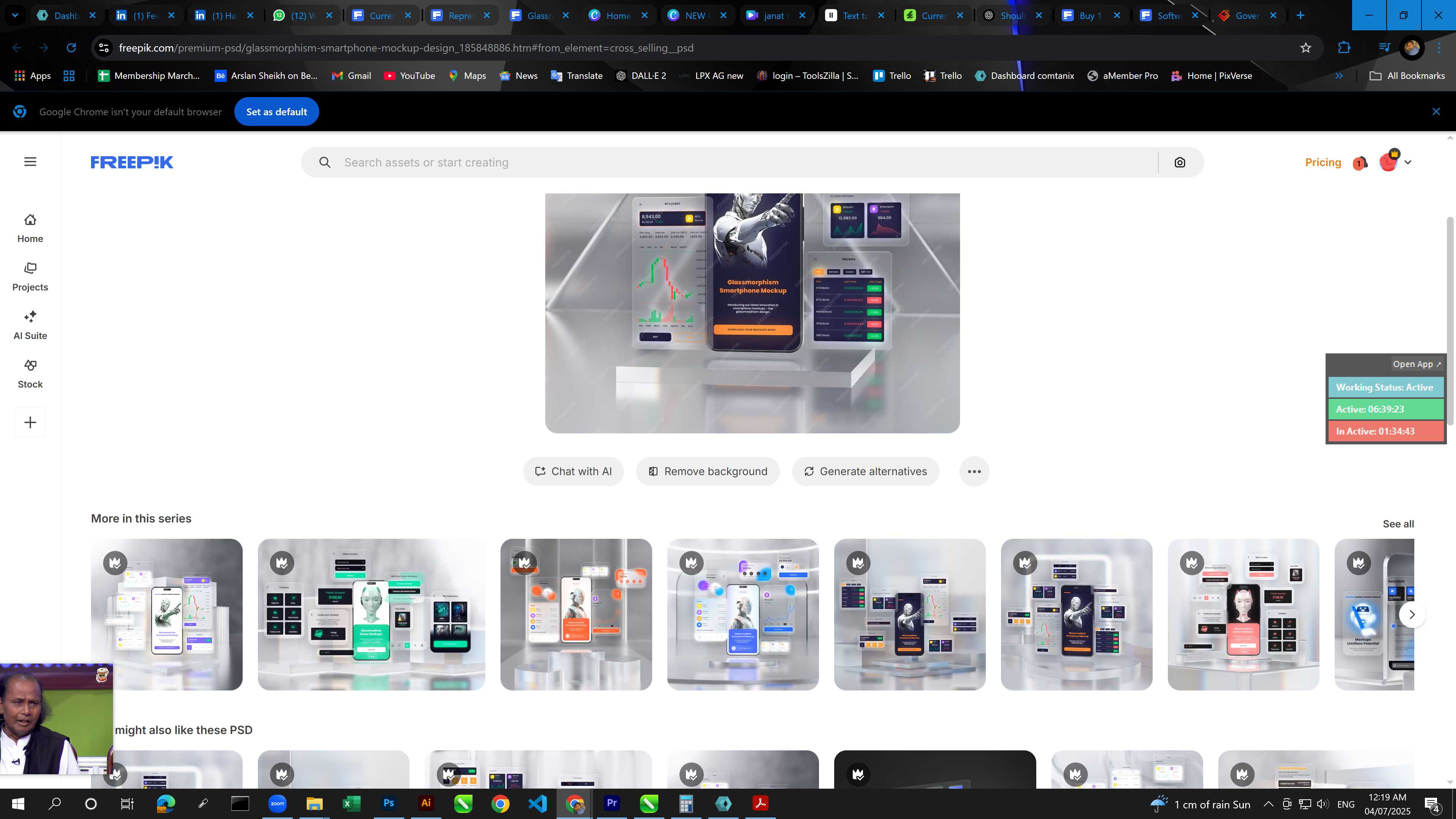Open YouTube bookmark

coord(410,76)
